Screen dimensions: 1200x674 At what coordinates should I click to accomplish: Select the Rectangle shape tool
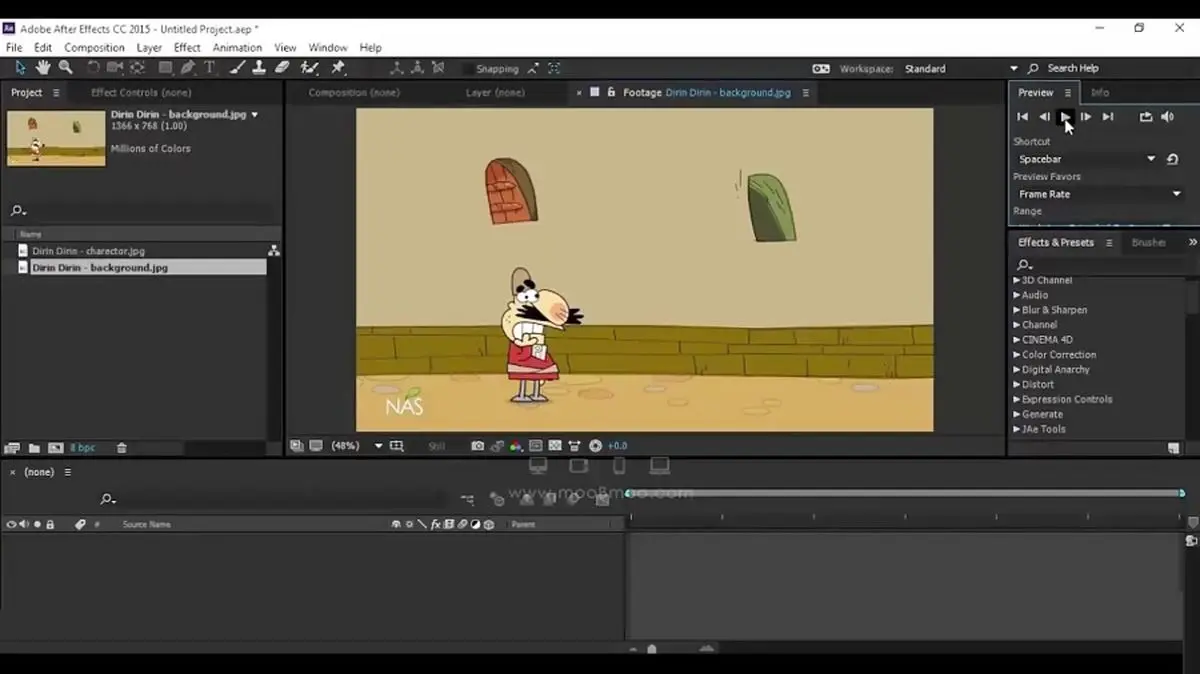(x=166, y=68)
